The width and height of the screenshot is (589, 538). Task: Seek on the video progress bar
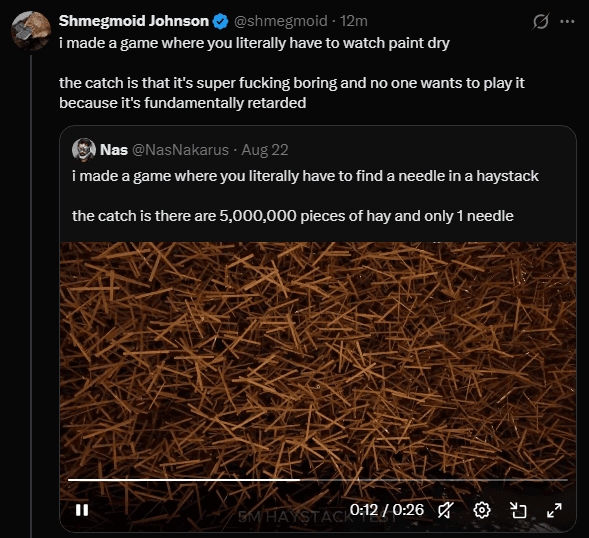coord(318,480)
